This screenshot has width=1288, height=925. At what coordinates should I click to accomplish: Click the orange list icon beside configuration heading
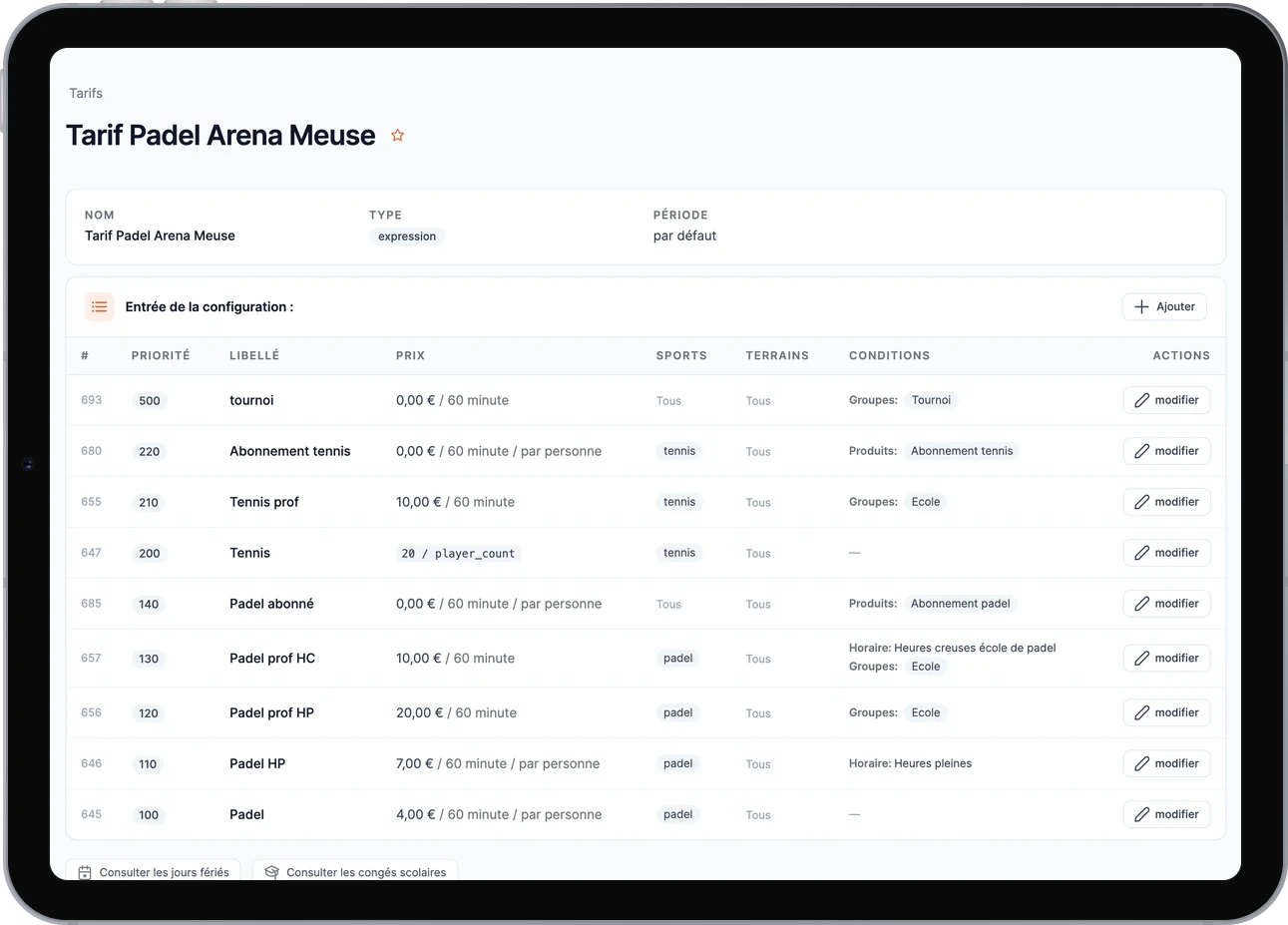click(x=100, y=307)
